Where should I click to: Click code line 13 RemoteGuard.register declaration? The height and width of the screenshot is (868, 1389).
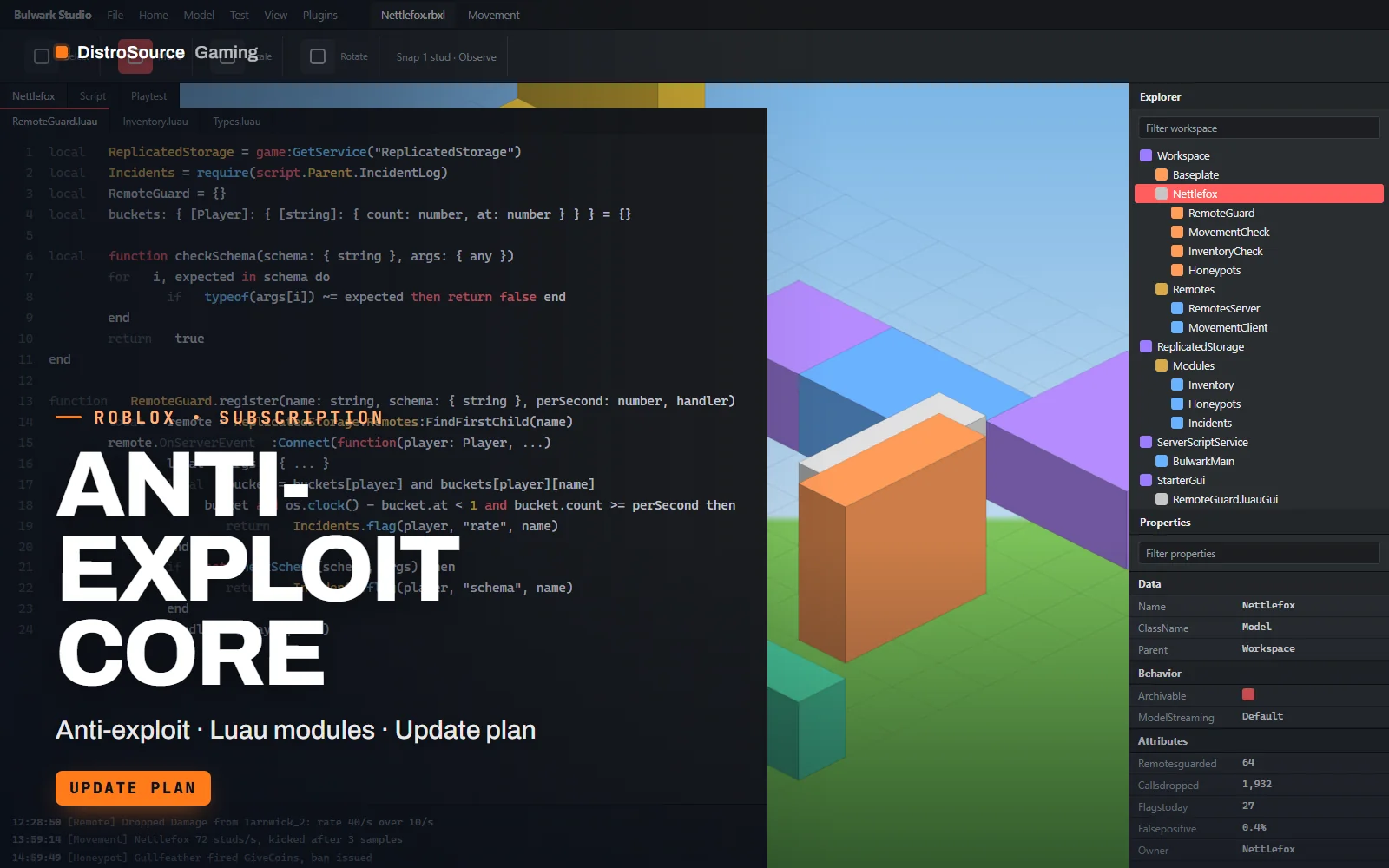pyautogui.click(x=392, y=401)
